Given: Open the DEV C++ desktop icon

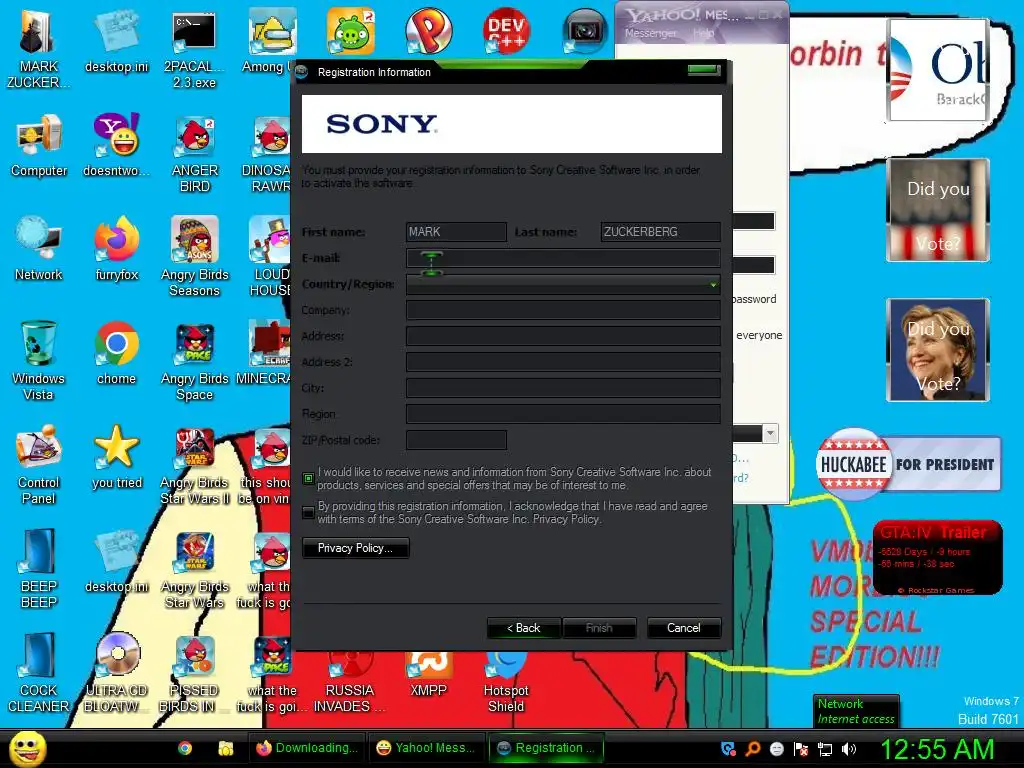Looking at the screenshot, I should 506,30.
